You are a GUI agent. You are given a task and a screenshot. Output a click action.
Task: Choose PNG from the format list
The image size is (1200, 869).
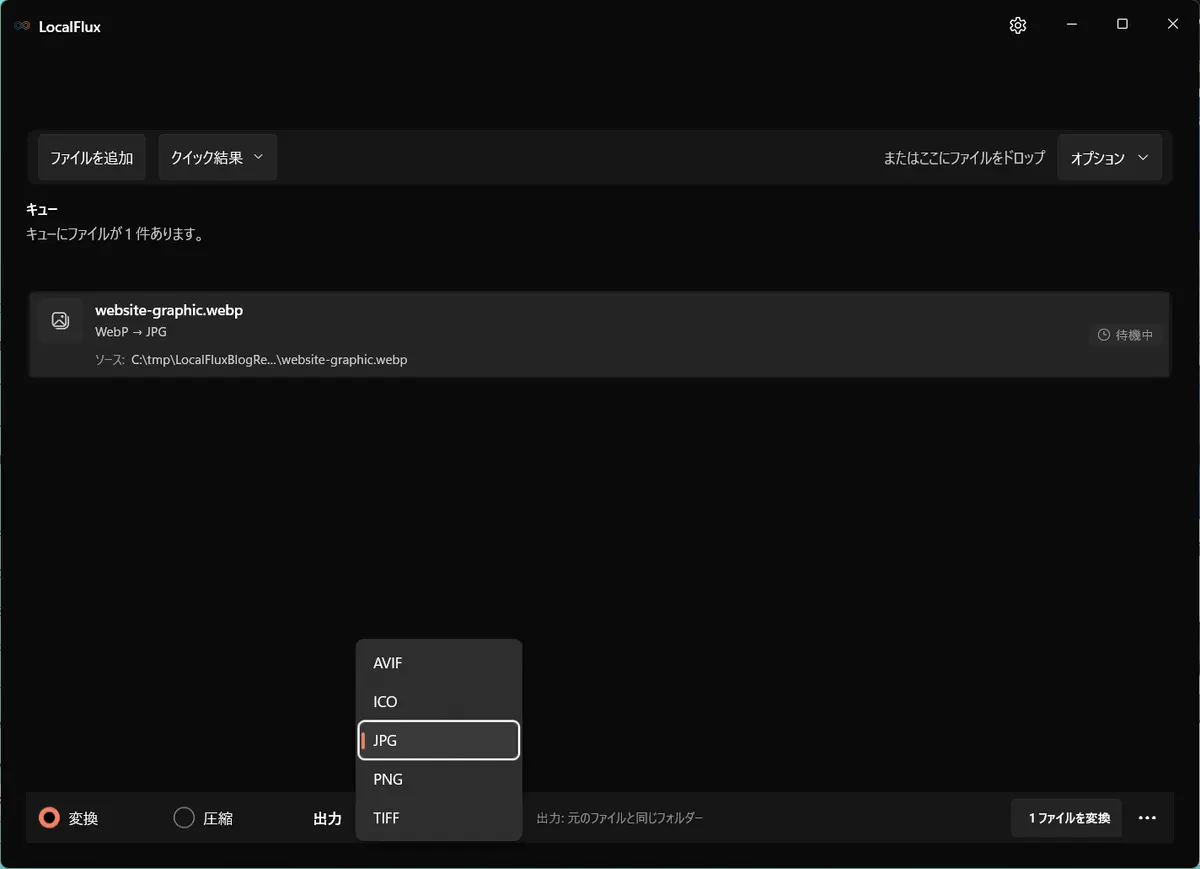[439, 779]
